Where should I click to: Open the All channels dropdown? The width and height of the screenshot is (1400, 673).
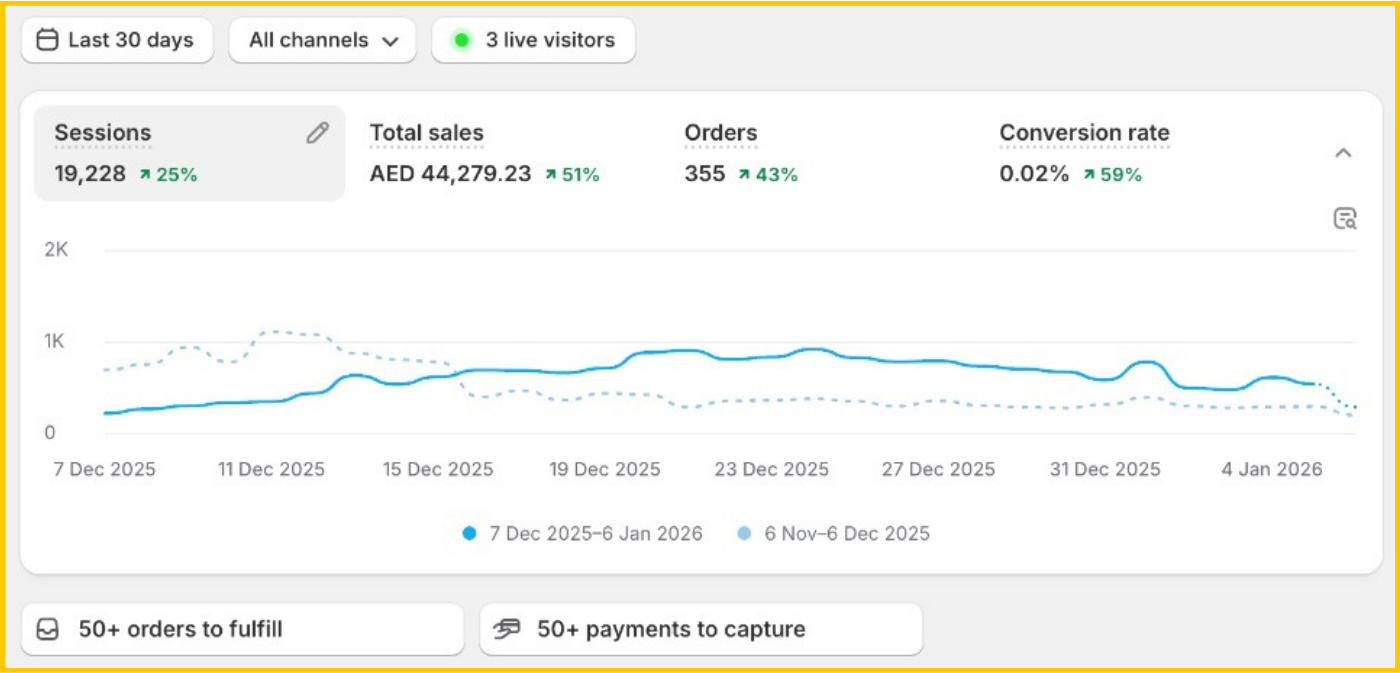pos(323,41)
